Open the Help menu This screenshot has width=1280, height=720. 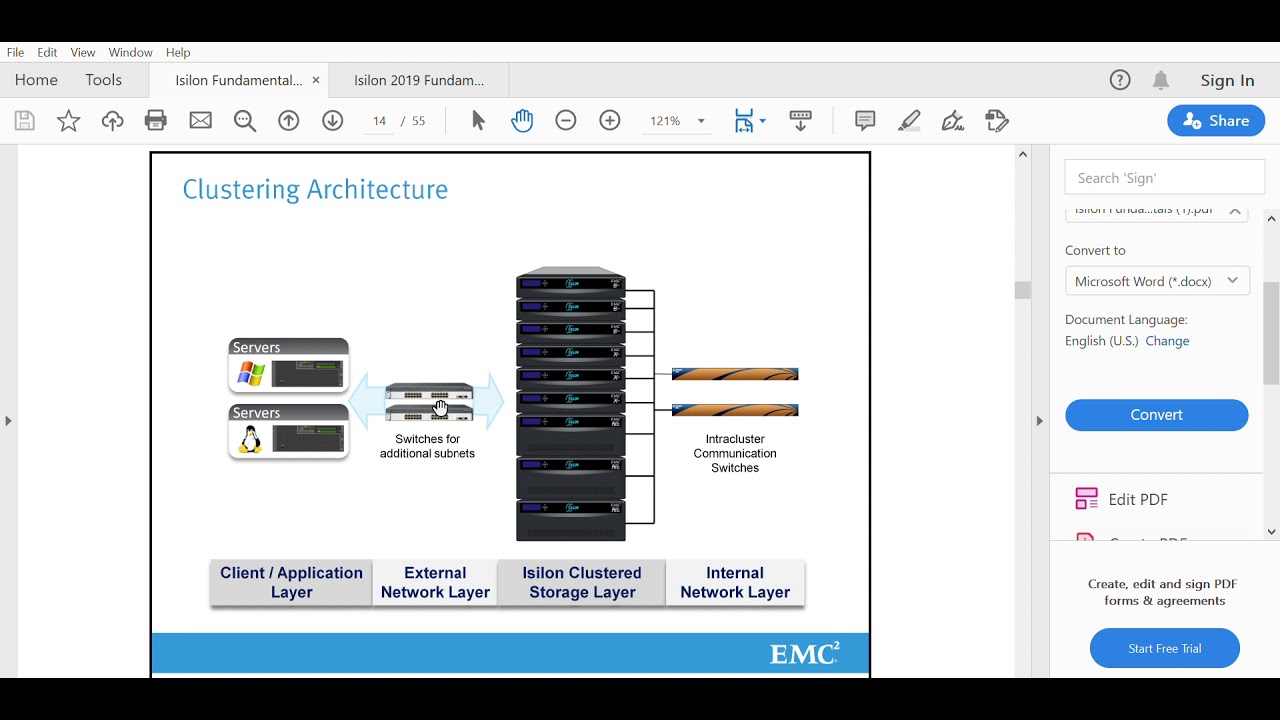point(178,52)
